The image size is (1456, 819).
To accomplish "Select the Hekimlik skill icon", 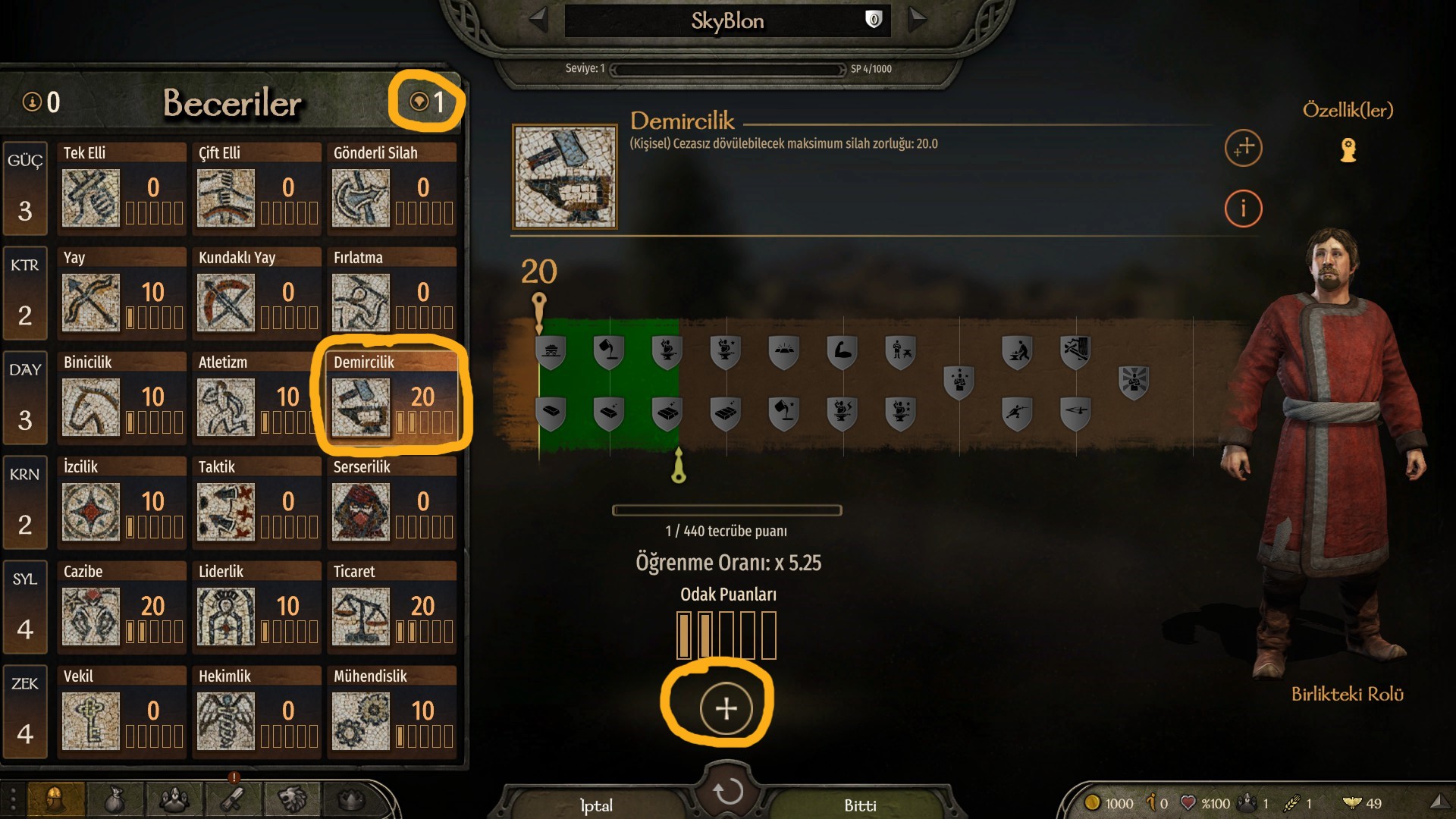I will [x=226, y=722].
